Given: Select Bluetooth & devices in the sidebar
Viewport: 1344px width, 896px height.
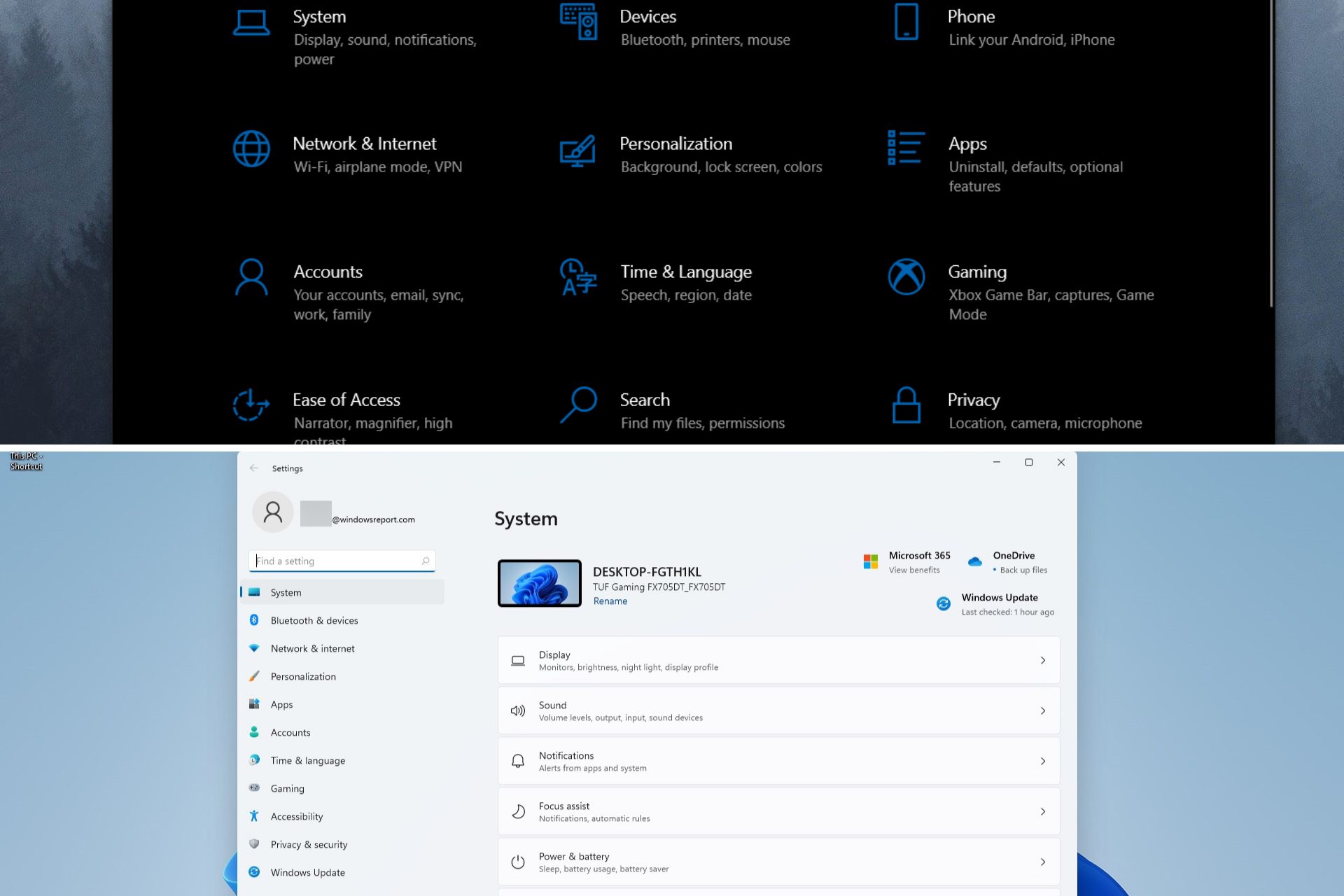Looking at the screenshot, I should pos(343,620).
